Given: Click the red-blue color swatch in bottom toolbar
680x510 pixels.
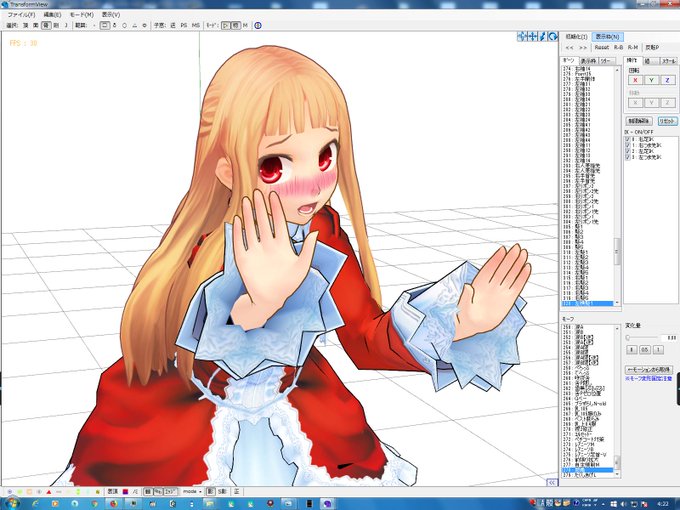Looking at the screenshot, I should (125, 491).
